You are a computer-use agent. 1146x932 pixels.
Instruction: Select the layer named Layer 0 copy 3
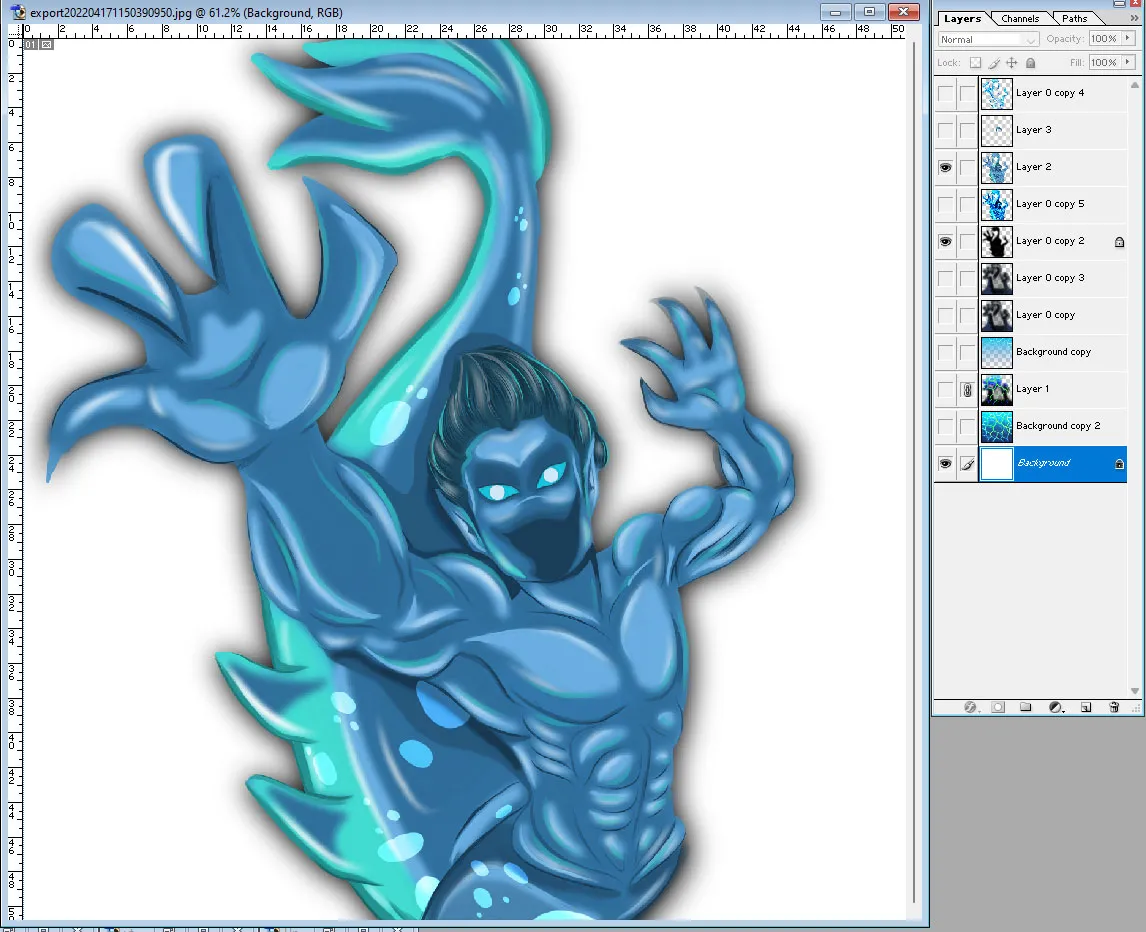(x=1050, y=279)
